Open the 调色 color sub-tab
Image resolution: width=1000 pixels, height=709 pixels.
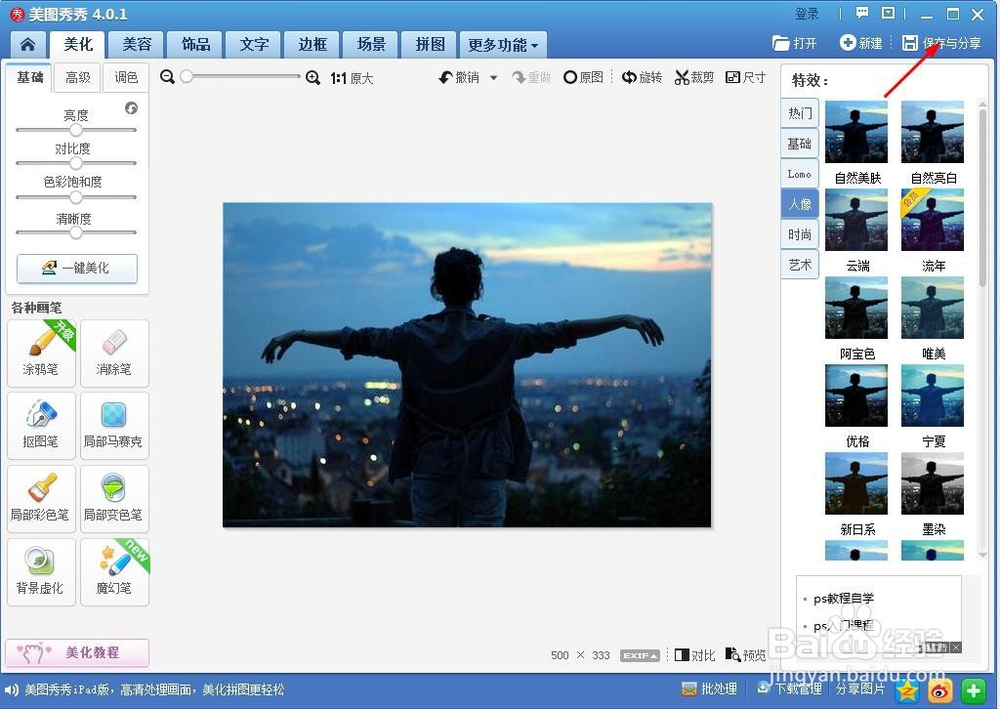126,78
